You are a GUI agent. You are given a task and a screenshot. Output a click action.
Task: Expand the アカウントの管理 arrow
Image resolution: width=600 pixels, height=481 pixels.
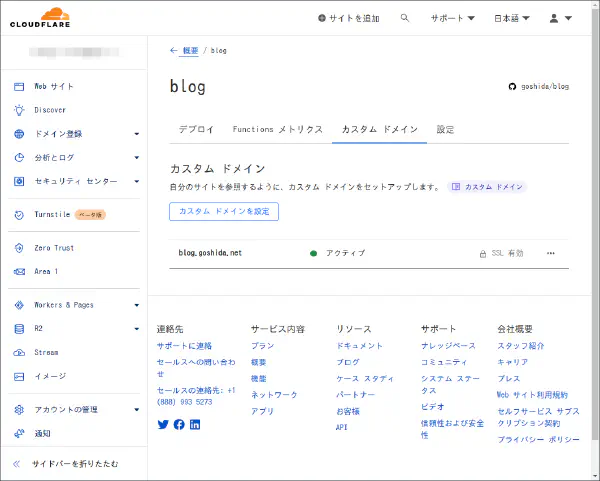[x=137, y=410]
